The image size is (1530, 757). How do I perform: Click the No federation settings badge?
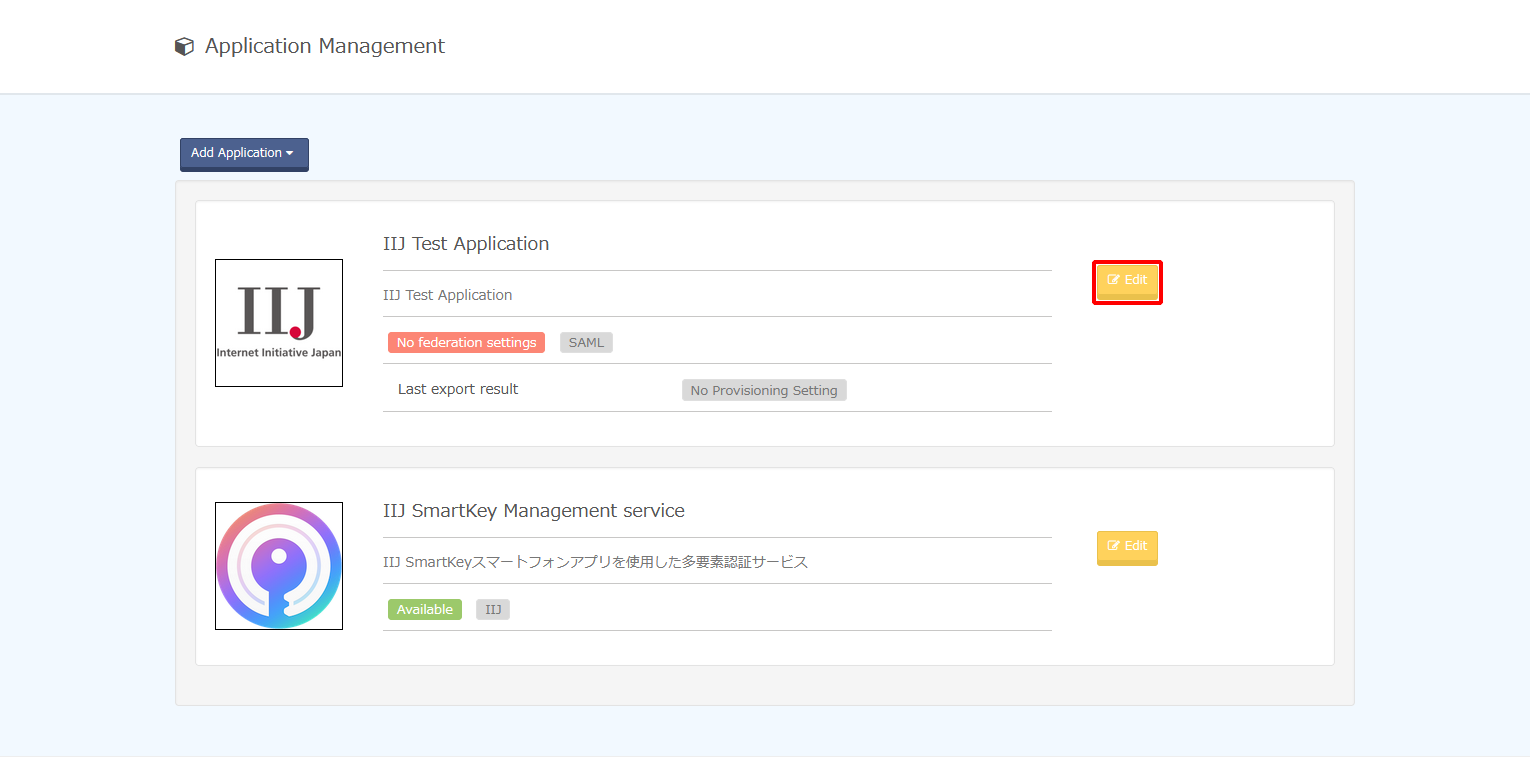click(466, 342)
